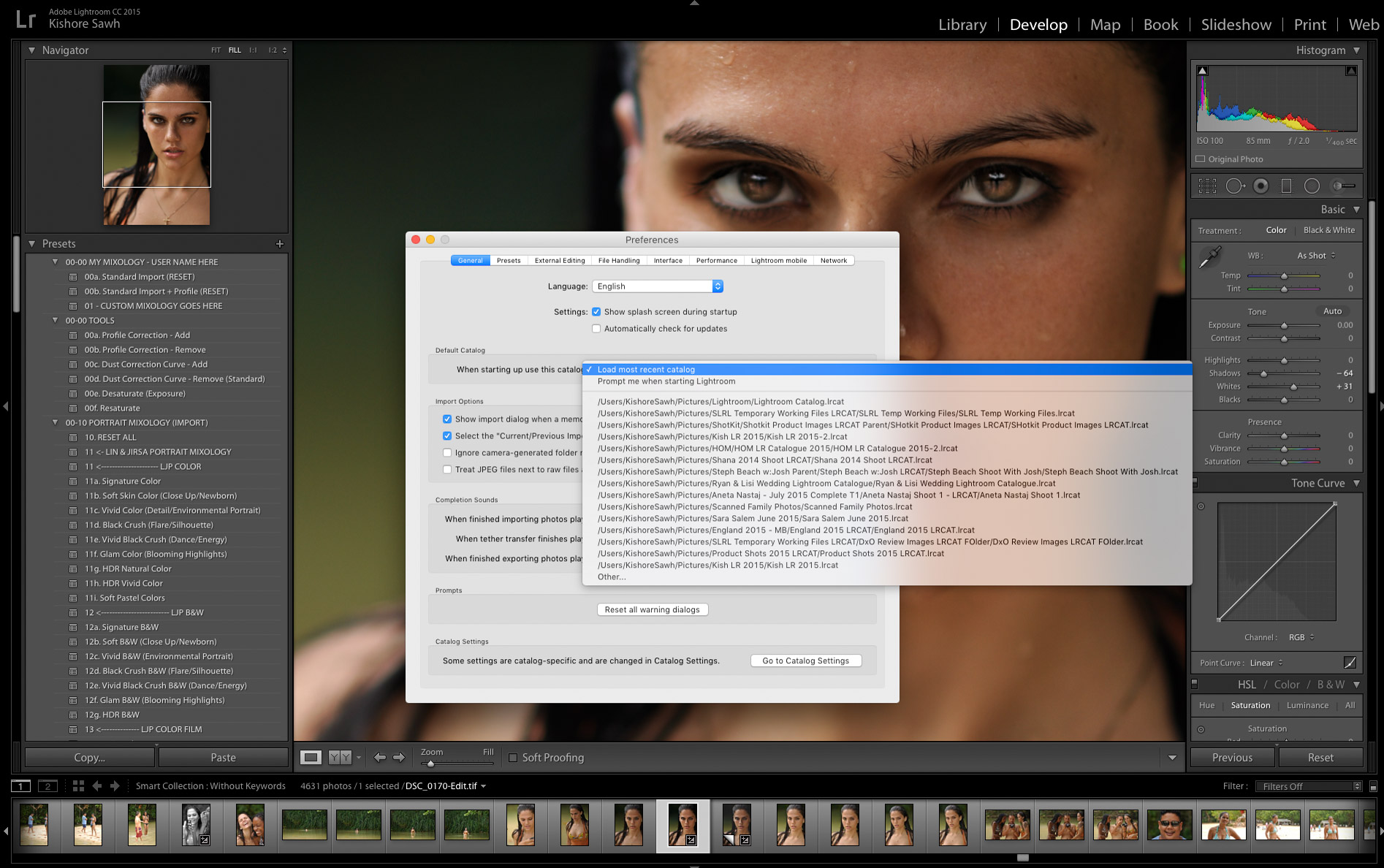Open the Language dropdown
1384x868 pixels.
click(657, 286)
